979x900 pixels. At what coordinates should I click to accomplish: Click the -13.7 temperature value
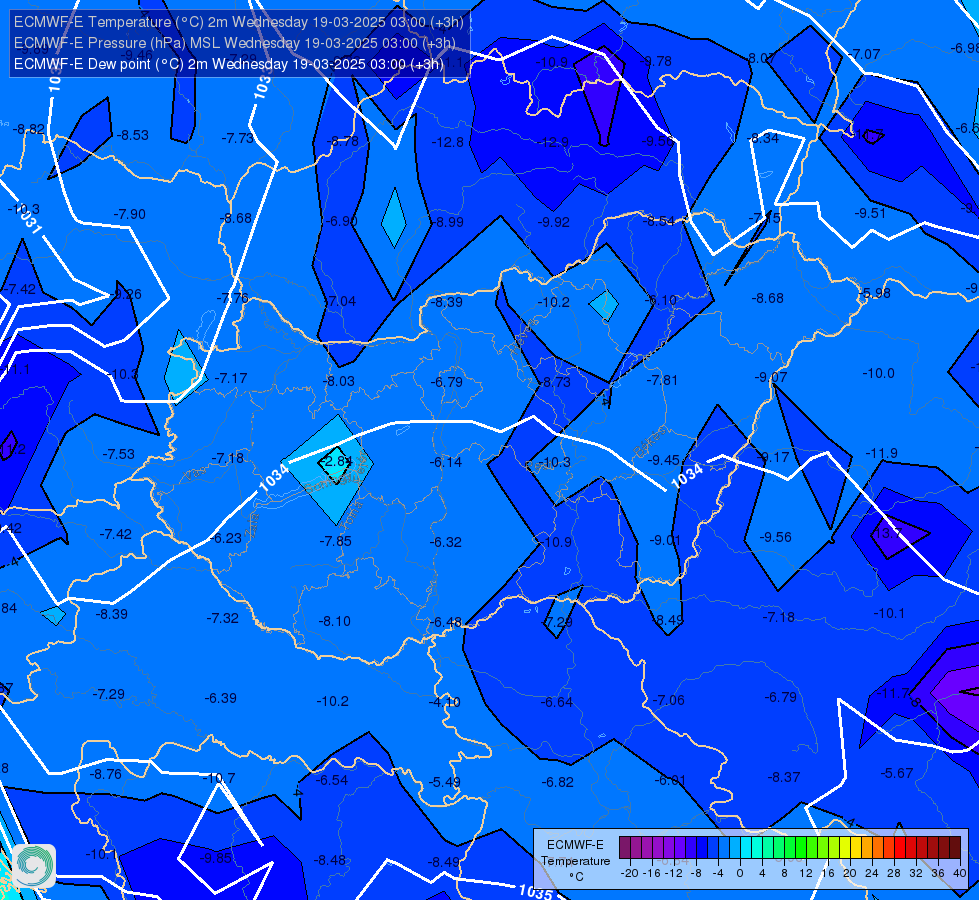point(887,533)
